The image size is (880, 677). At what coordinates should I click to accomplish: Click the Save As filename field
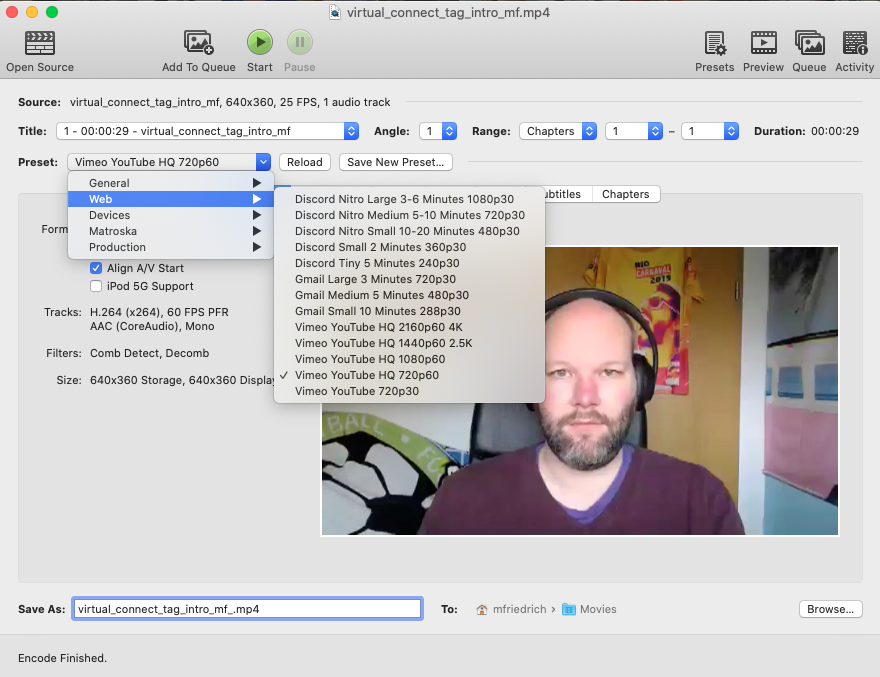pos(247,609)
